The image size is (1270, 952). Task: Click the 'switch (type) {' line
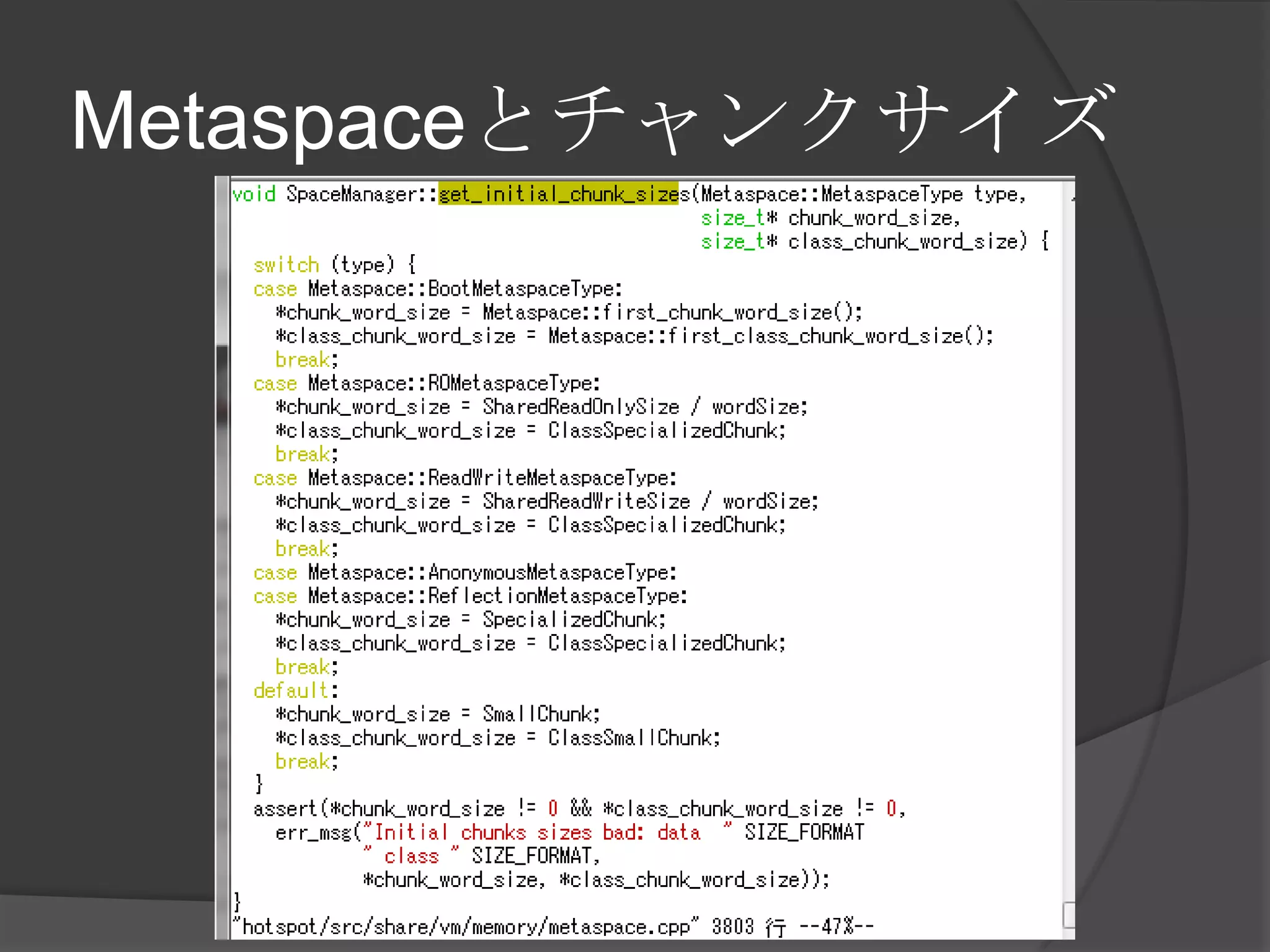click(x=335, y=265)
